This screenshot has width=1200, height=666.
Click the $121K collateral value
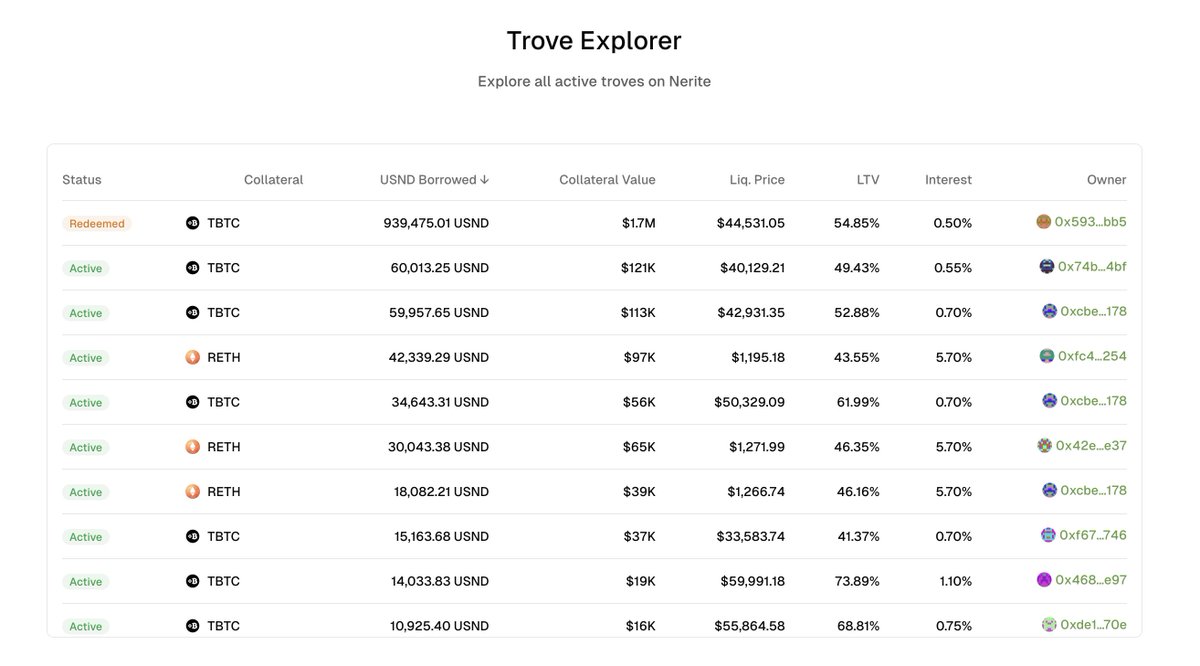[638, 268]
